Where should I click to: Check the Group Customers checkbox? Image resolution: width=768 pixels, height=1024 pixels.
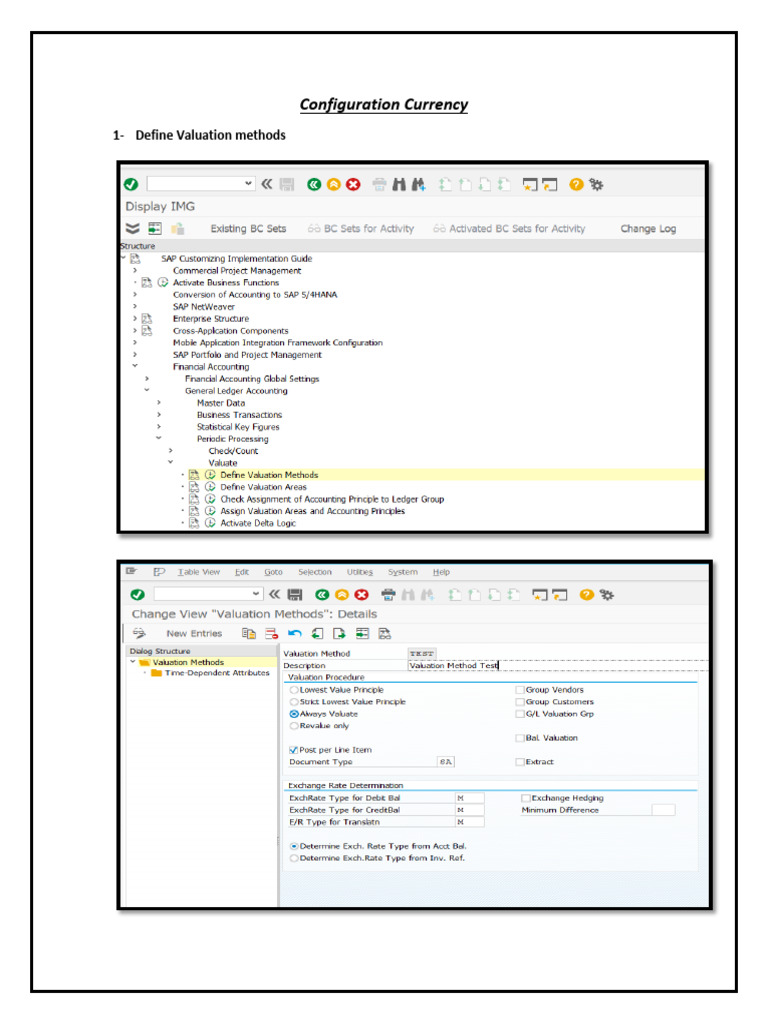(x=520, y=702)
